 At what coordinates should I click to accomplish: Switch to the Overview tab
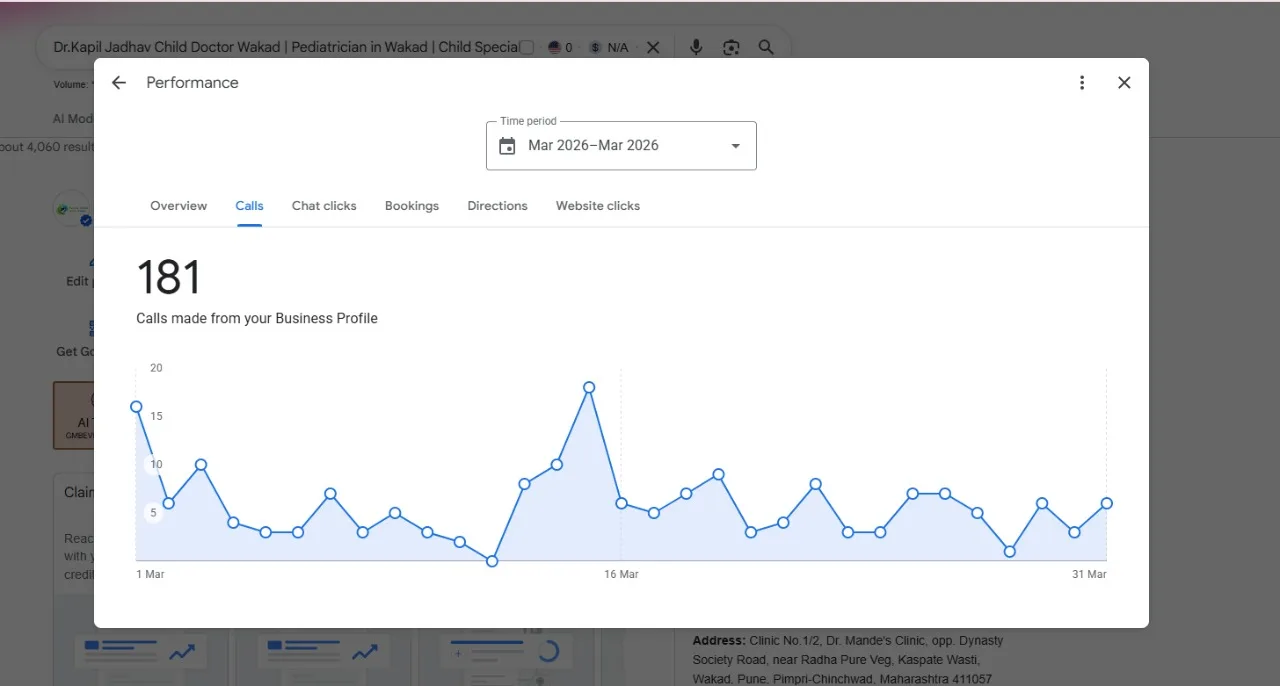click(178, 206)
